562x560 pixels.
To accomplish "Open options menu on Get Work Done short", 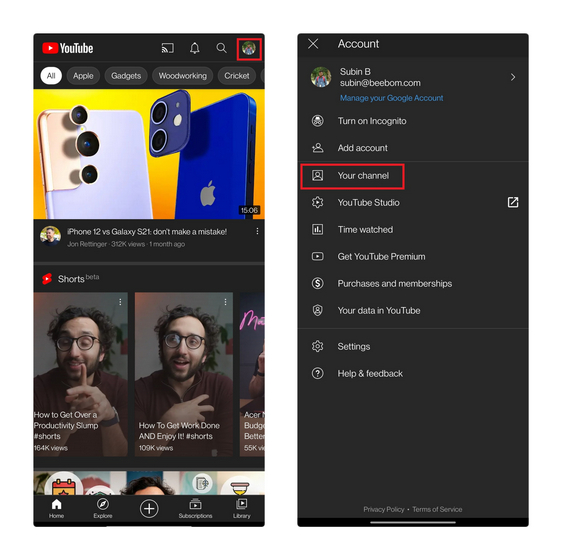I will (x=225, y=302).
